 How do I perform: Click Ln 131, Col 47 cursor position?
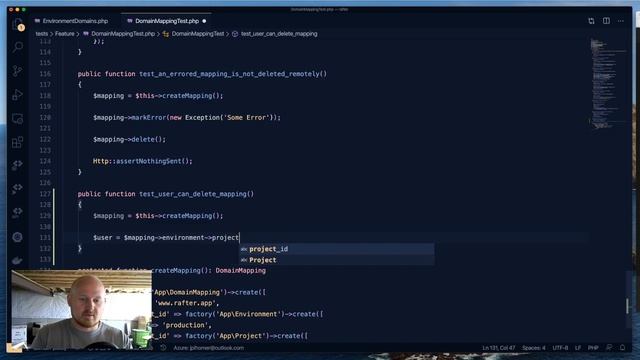tap(498, 348)
